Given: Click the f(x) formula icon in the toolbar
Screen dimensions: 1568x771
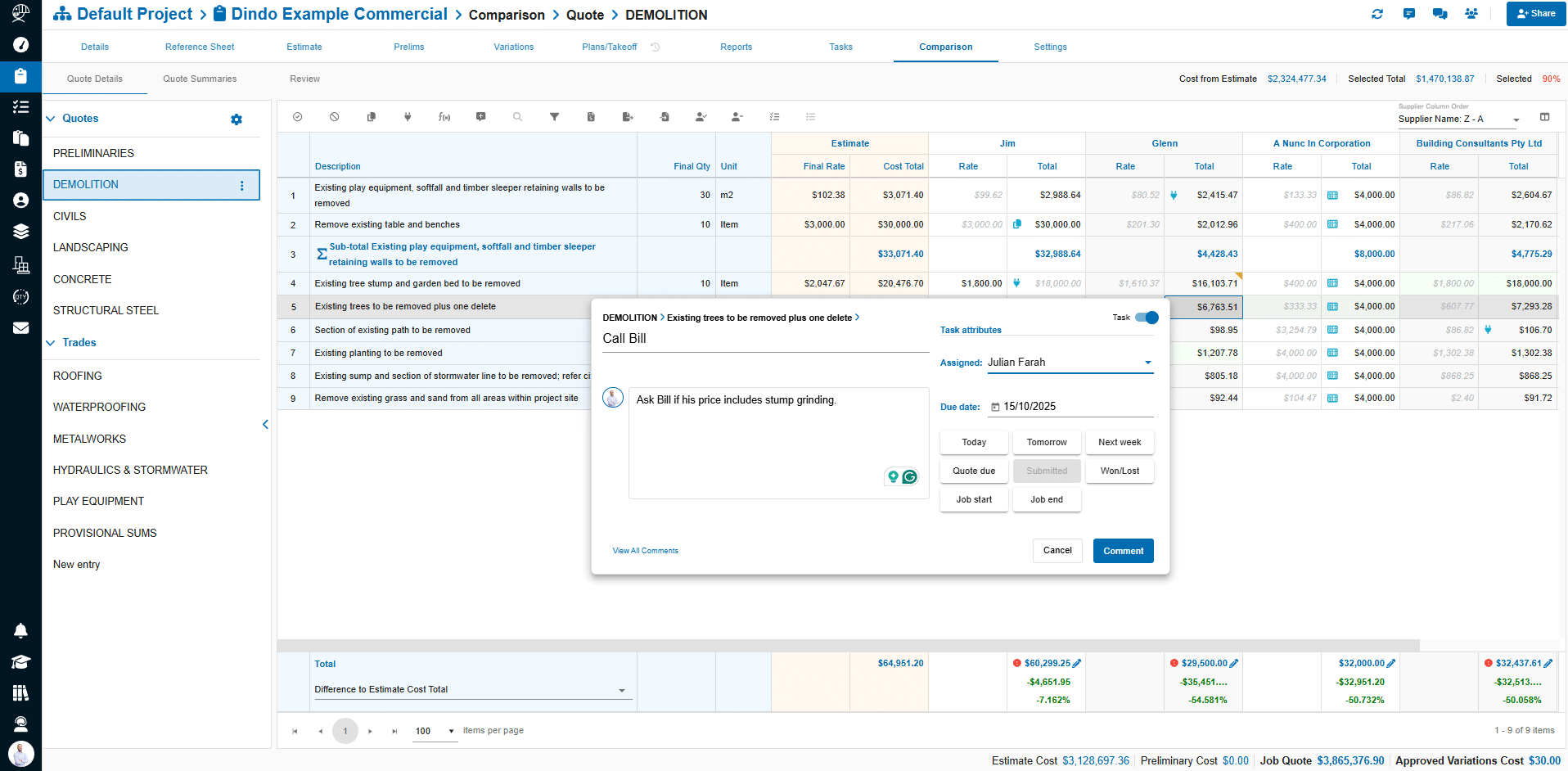Looking at the screenshot, I should [x=444, y=117].
